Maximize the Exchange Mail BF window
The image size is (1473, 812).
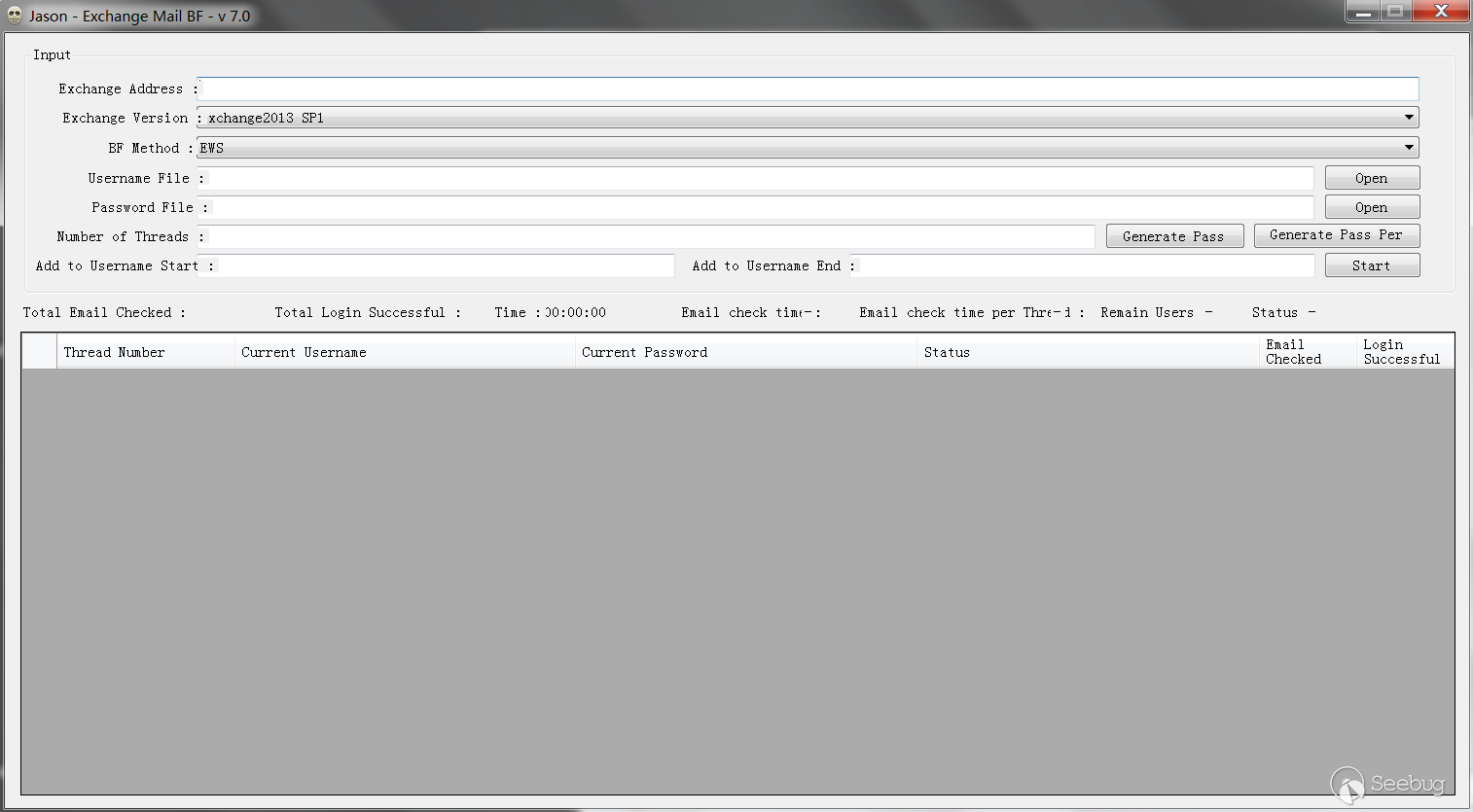[1394, 12]
